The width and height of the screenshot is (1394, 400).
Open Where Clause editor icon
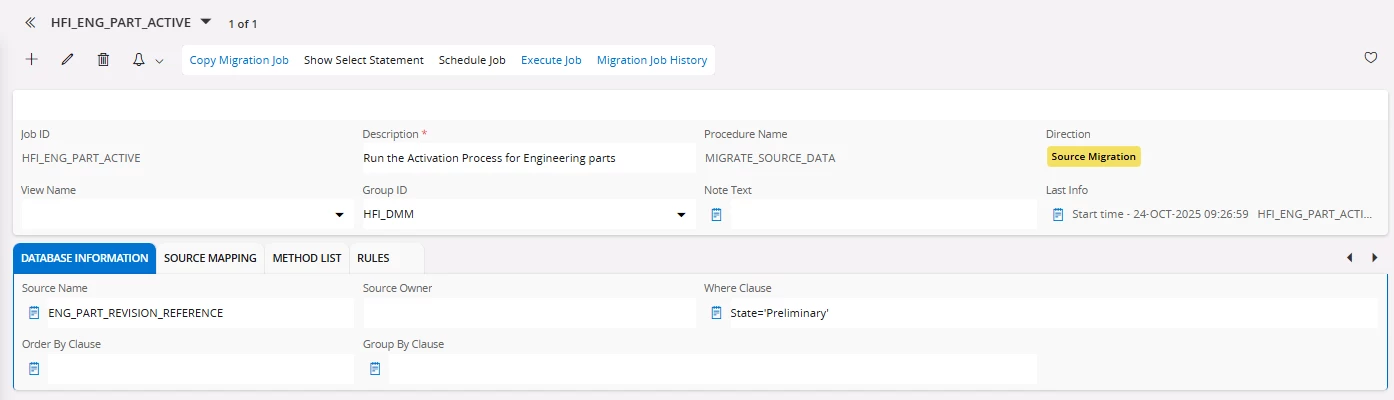[716, 313]
